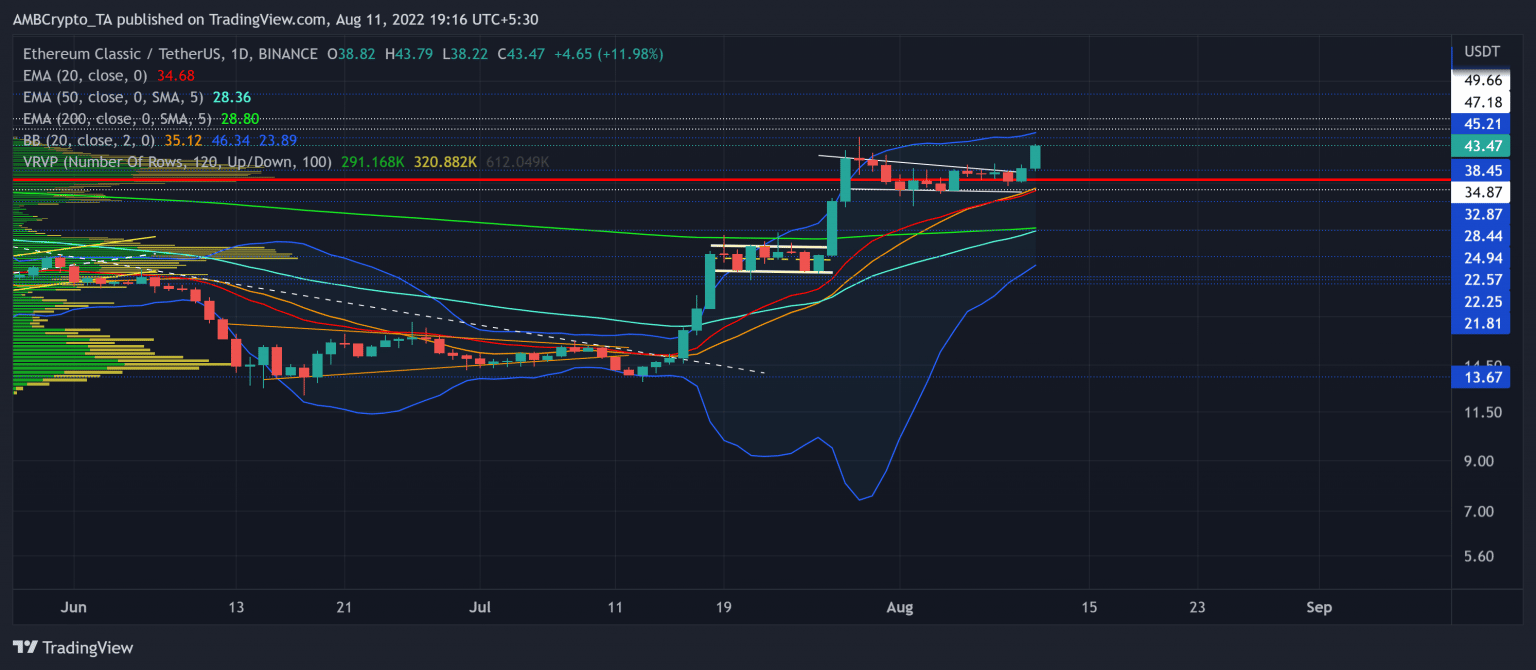Click the 21 date label on the time axis

(344, 607)
